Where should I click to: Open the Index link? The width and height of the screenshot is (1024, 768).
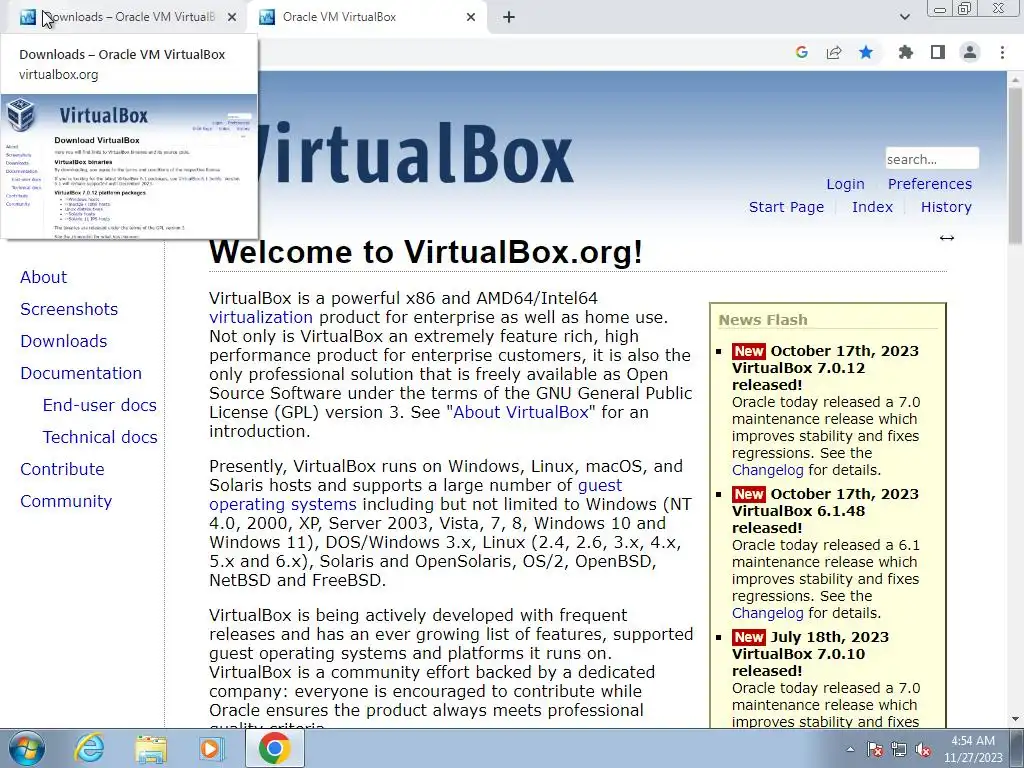(872, 207)
